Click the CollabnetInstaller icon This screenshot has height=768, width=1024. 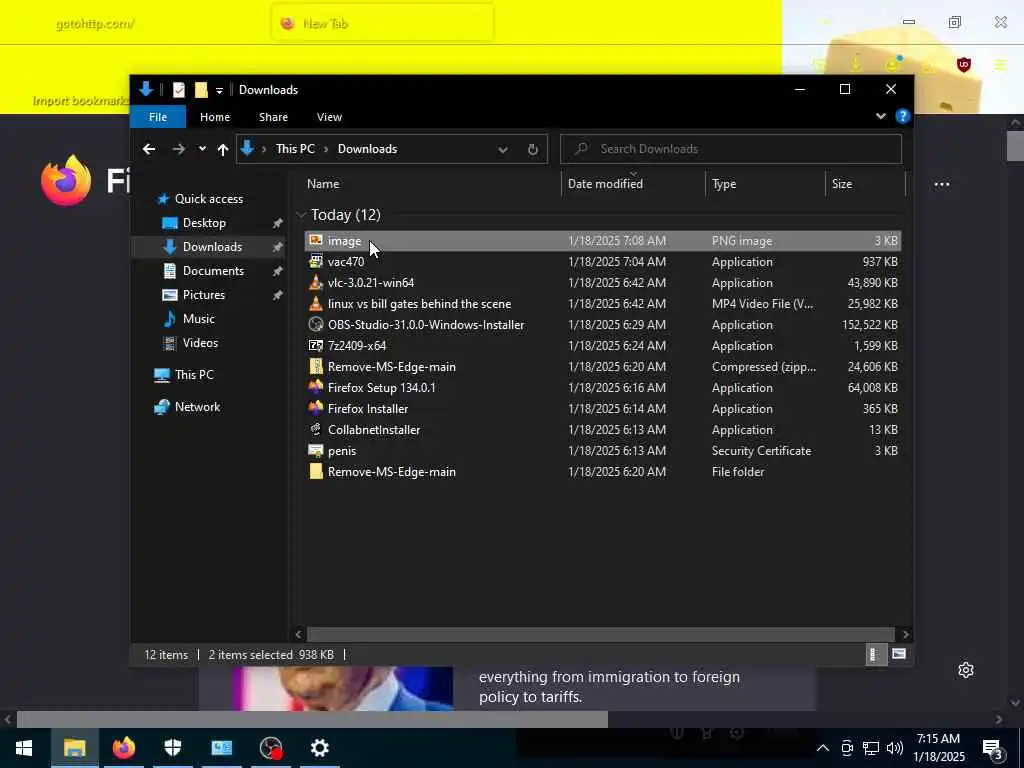tap(316, 429)
